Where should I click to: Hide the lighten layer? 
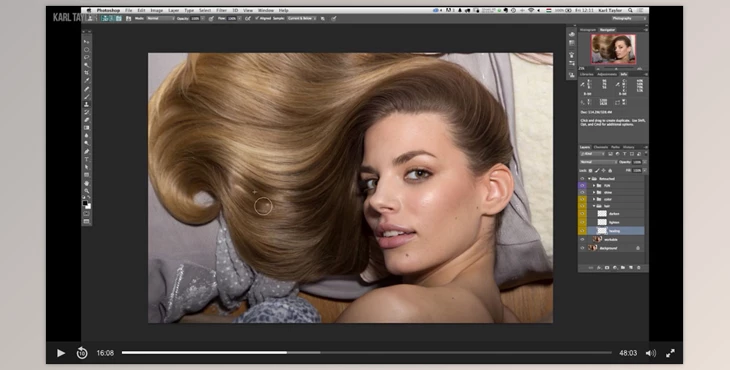[x=582, y=222]
